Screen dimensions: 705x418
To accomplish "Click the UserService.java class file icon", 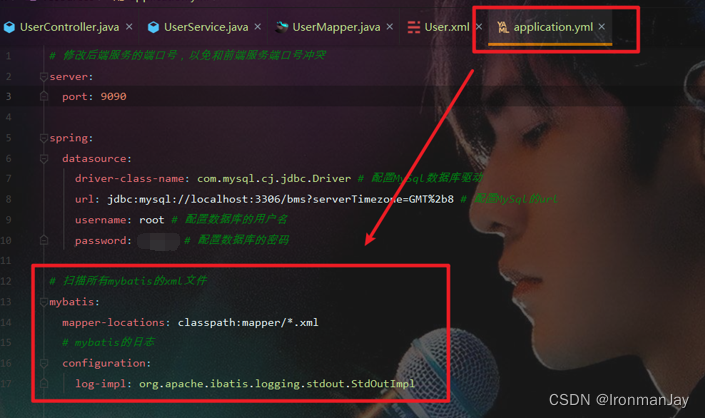I will pos(153,27).
